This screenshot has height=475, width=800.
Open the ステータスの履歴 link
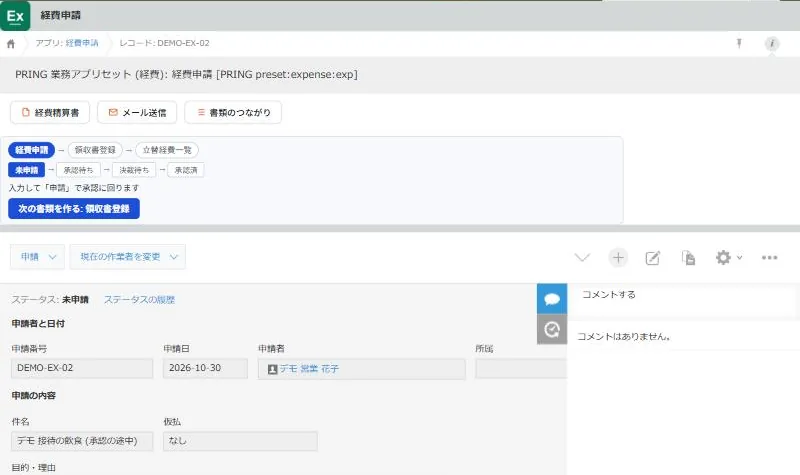coord(139,299)
